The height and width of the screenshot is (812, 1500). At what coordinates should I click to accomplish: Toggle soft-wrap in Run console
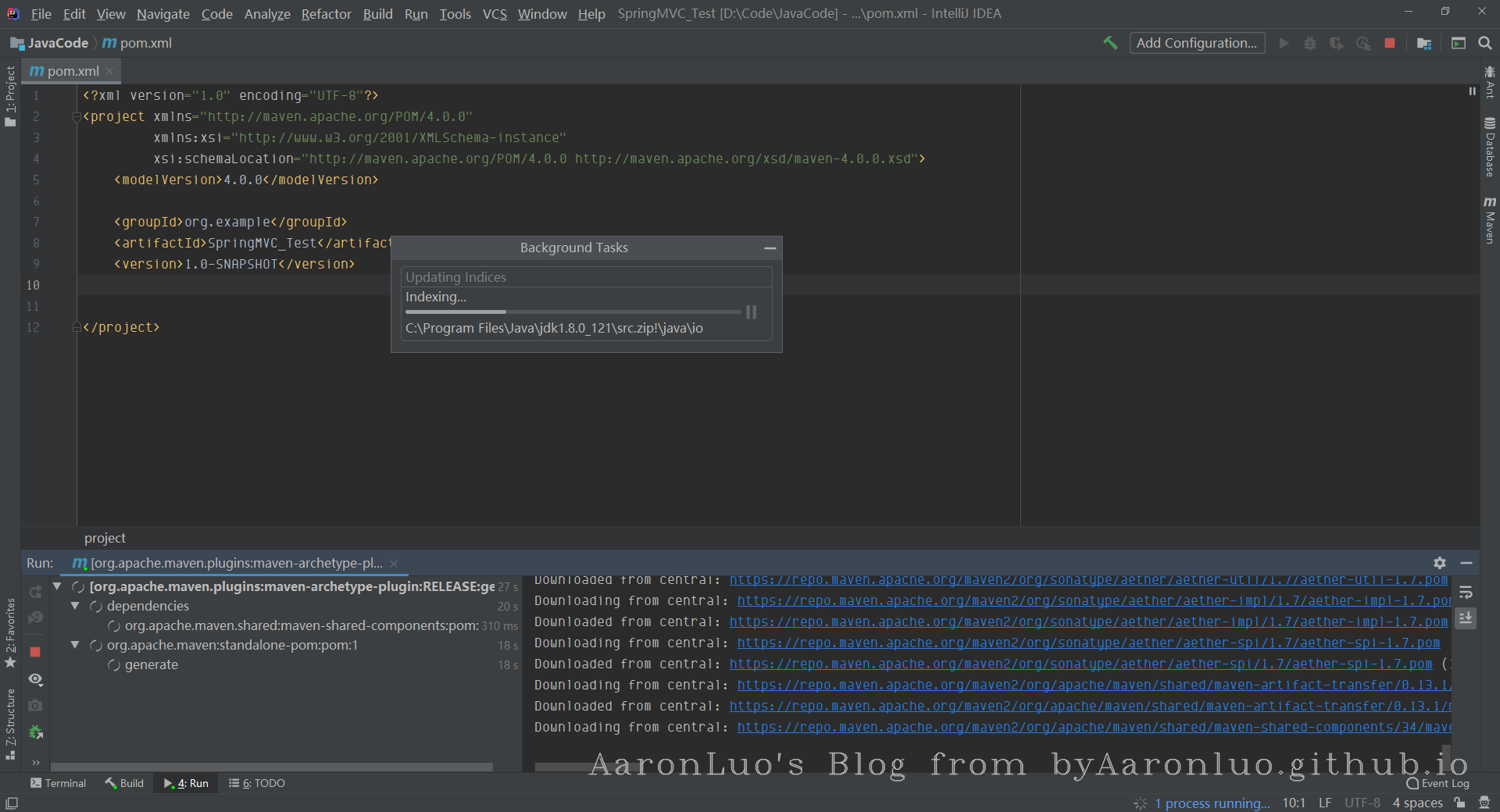[1466, 592]
